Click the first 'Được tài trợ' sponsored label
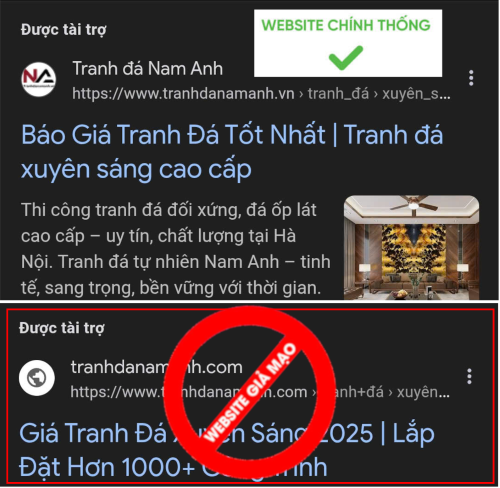Image resolution: width=500 pixels, height=488 pixels. coord(63,30)
